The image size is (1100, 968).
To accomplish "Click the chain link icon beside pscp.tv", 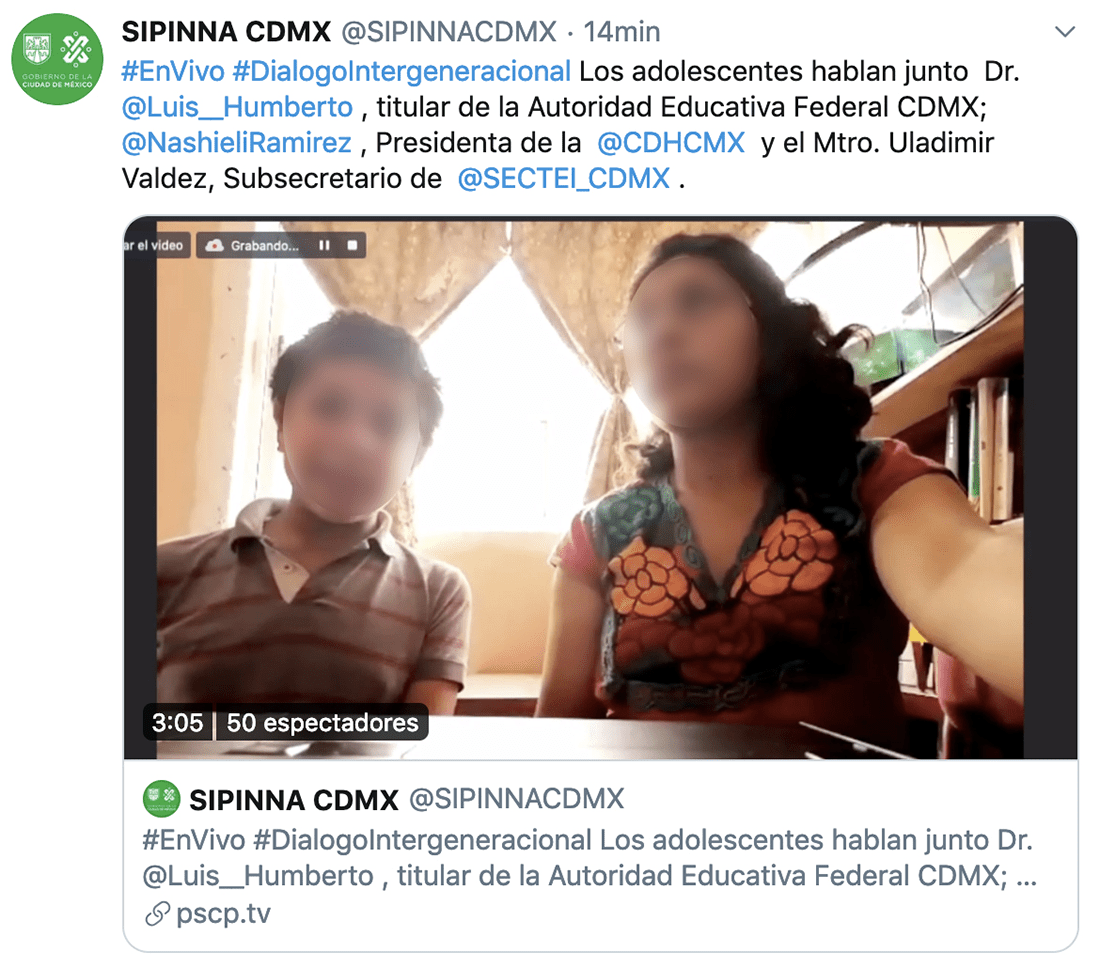I will [x=157, y=914].
